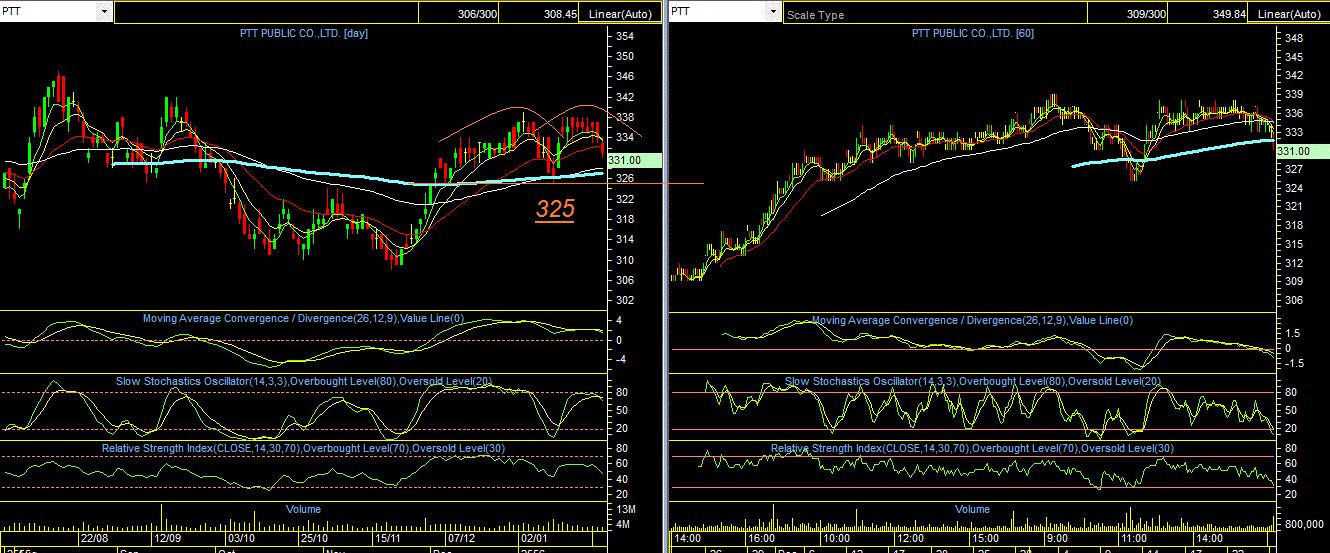Click the 302 level on daily price scale
This screenshot has height=553, width=1330.
625,300
